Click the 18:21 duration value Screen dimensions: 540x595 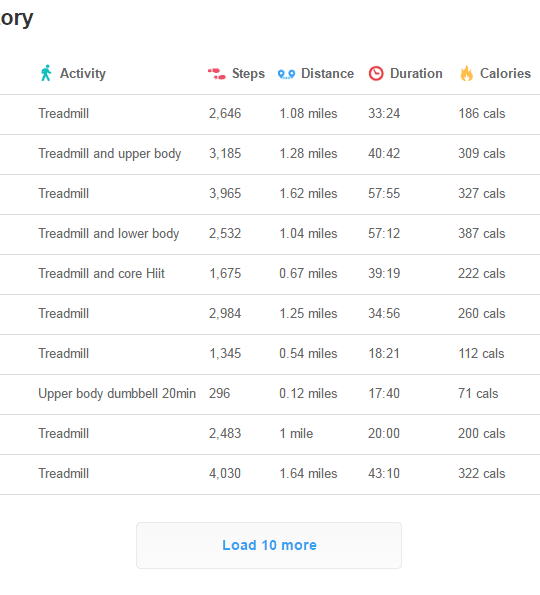(384, 353)
